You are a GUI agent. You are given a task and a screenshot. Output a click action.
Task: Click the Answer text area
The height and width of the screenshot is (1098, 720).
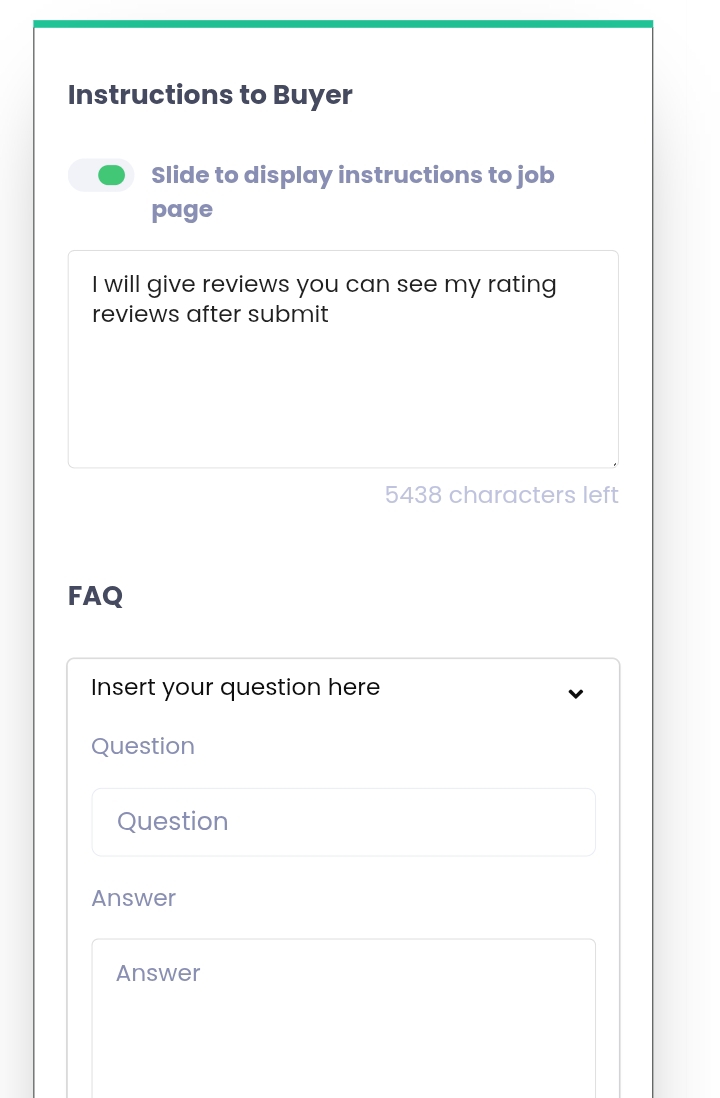(343, 1010)
